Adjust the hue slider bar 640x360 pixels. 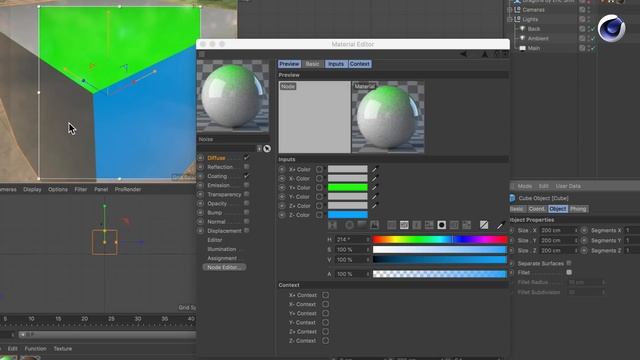pyautogui.click(x=440, y=240)
